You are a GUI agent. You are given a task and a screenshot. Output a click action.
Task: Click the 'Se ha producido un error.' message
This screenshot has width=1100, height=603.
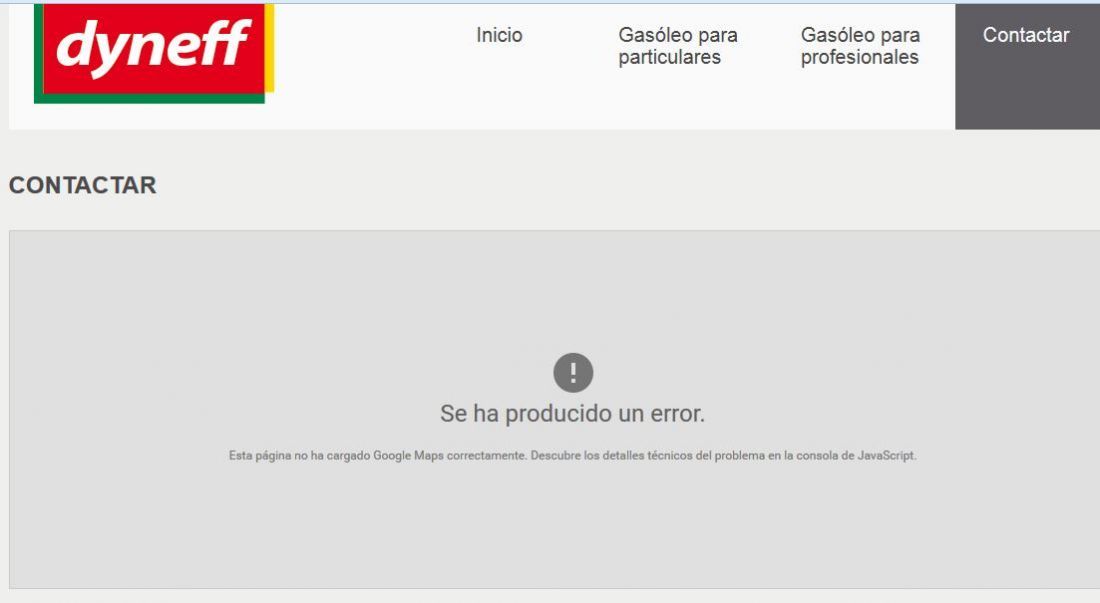pos(572,414)
